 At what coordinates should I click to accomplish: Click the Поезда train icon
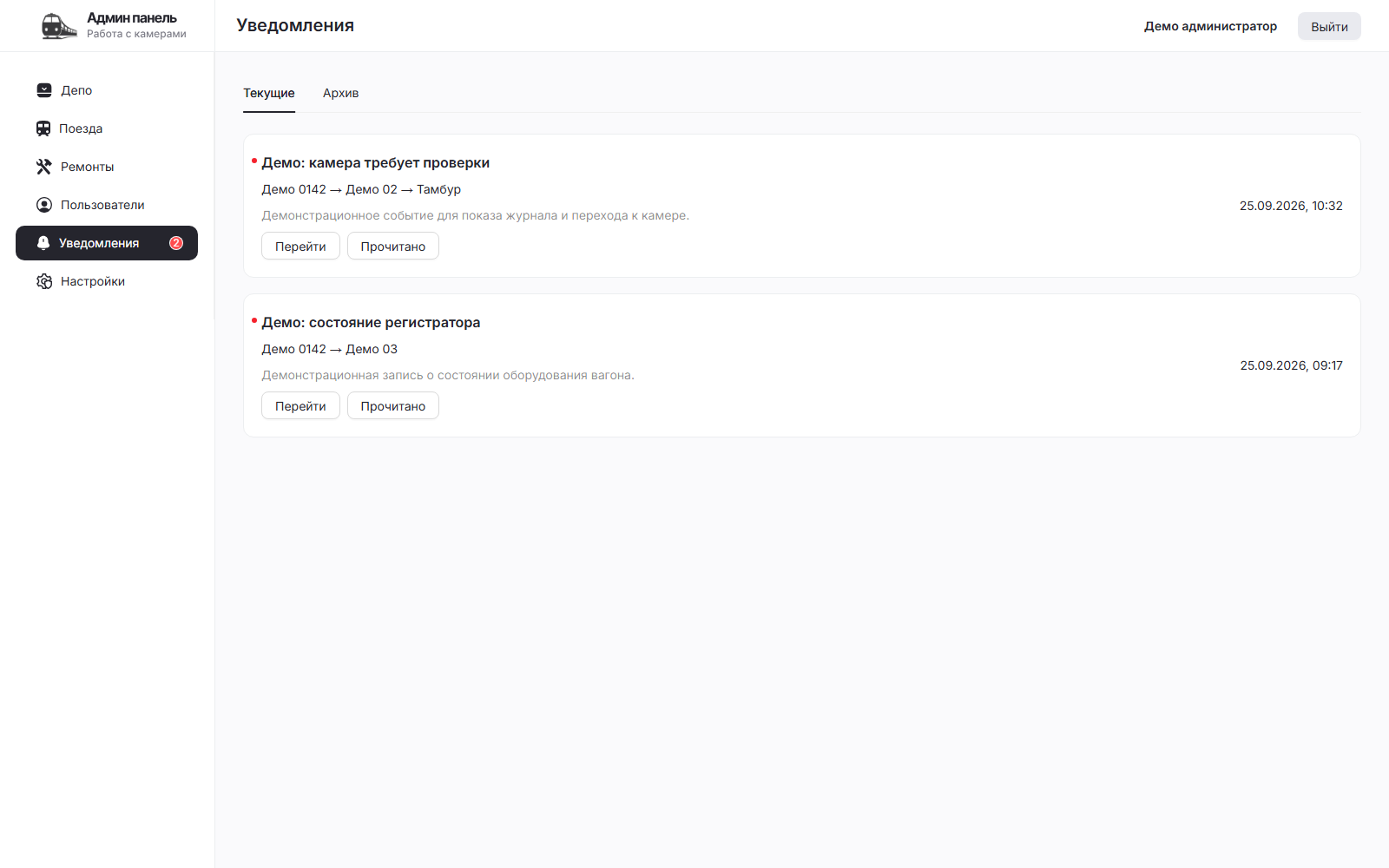[43, 128]
